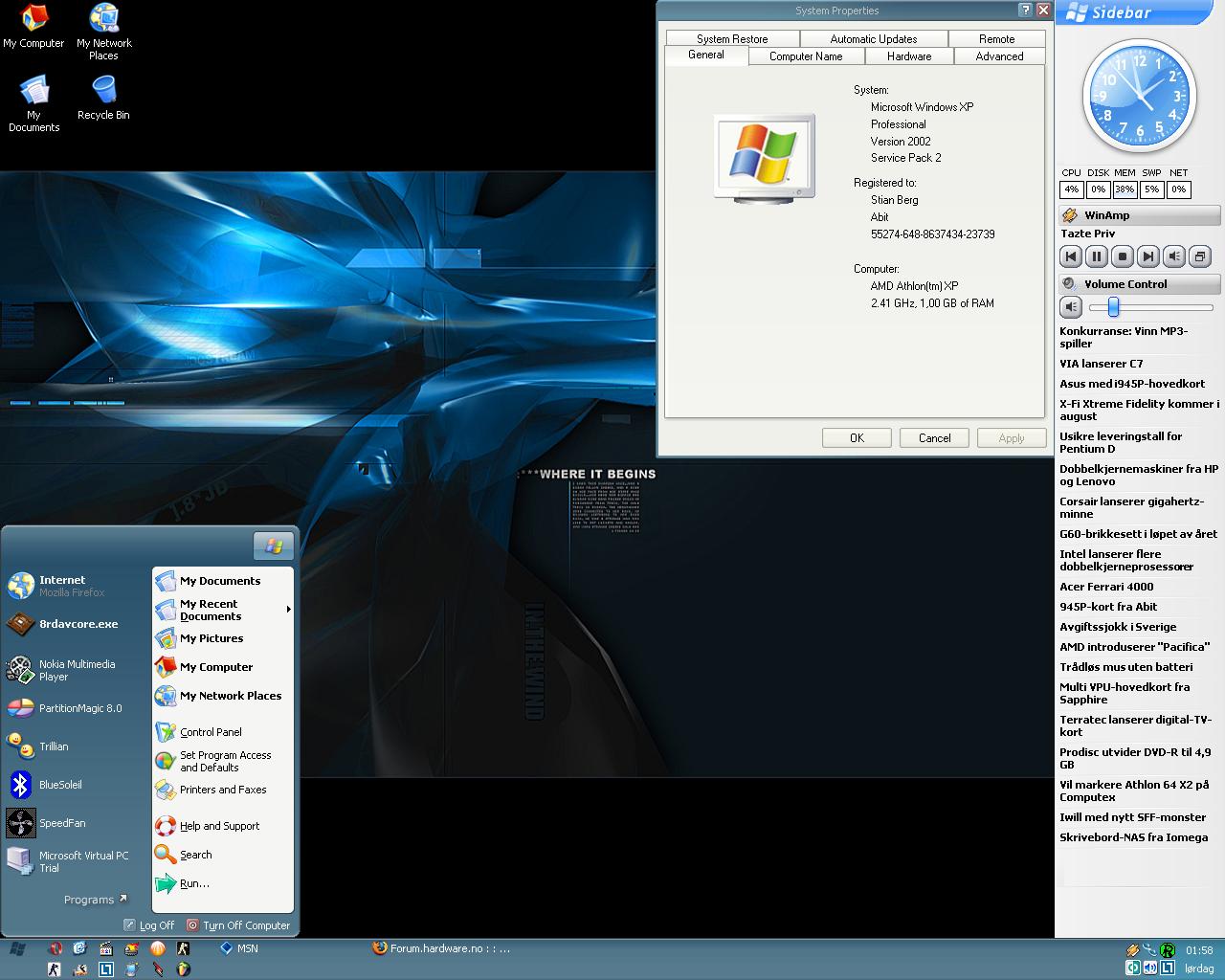
Task: Open headline 'AMD introduserer Pacifica'
Action: point(1134,647)
